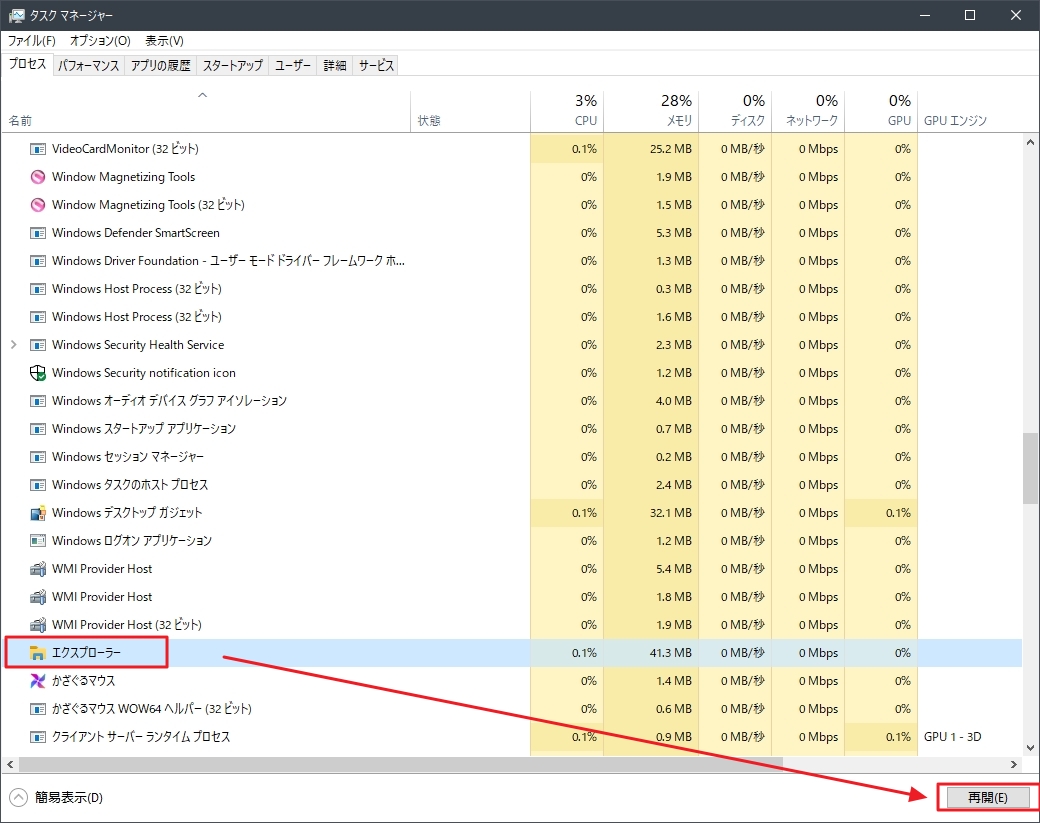Image resolution: width=1040 pixels, height=823 pixels.
Task: Click the horizontal scrollbar thumb
Action: pyautogui.click(x=401, y=764)
